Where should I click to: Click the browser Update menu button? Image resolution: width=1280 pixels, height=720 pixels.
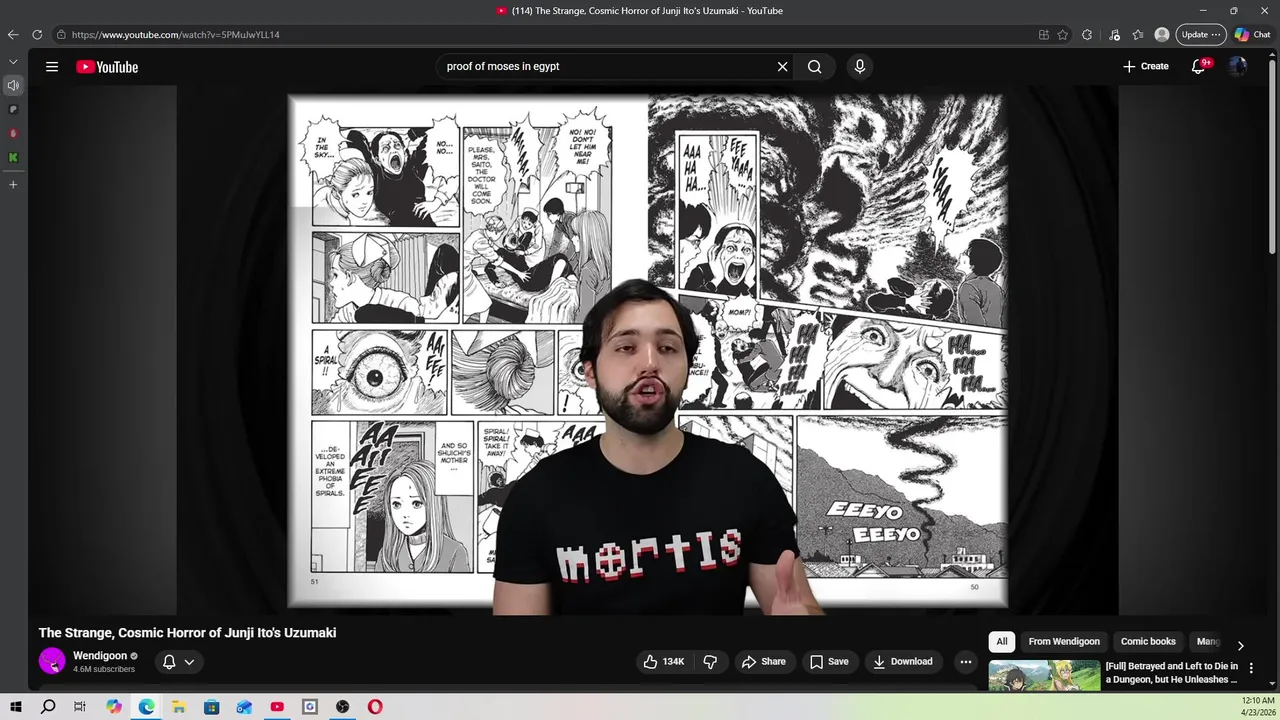1201,35
